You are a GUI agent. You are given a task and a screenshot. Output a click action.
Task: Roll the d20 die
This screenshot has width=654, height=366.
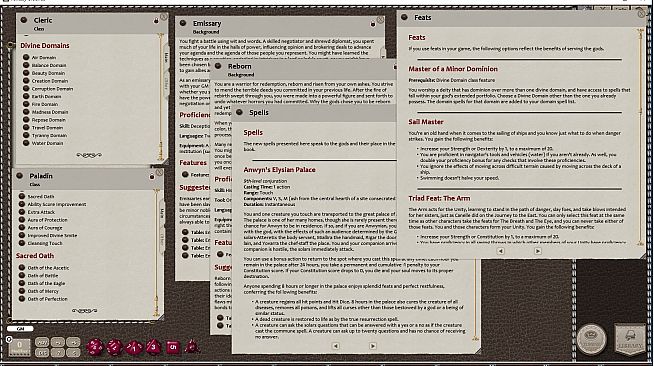tap(95, 347)
